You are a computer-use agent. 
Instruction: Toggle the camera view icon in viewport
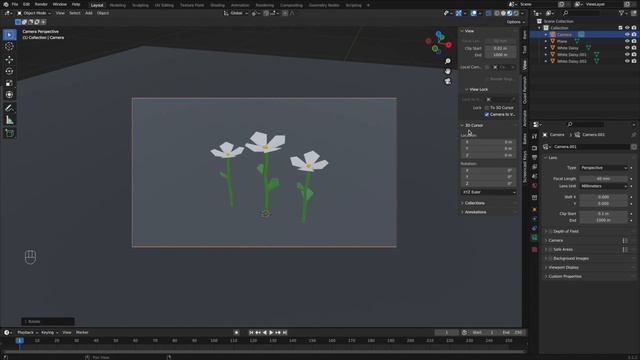pyautogui.click(x=448, y=82)
